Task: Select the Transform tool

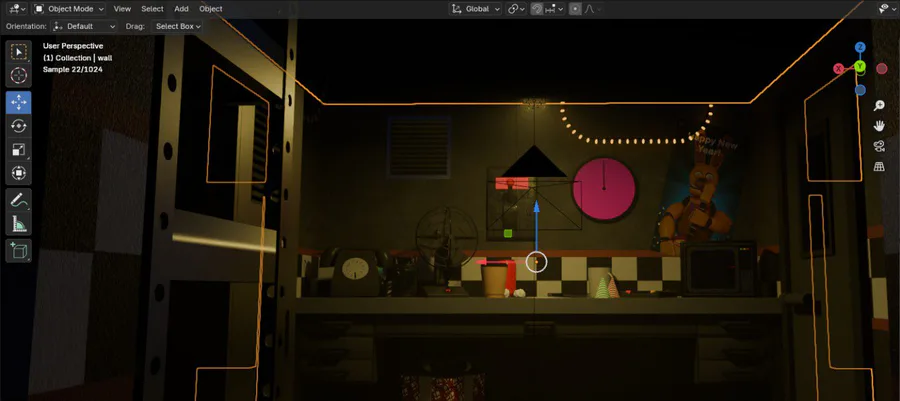Action: click(x=19, y=173)
